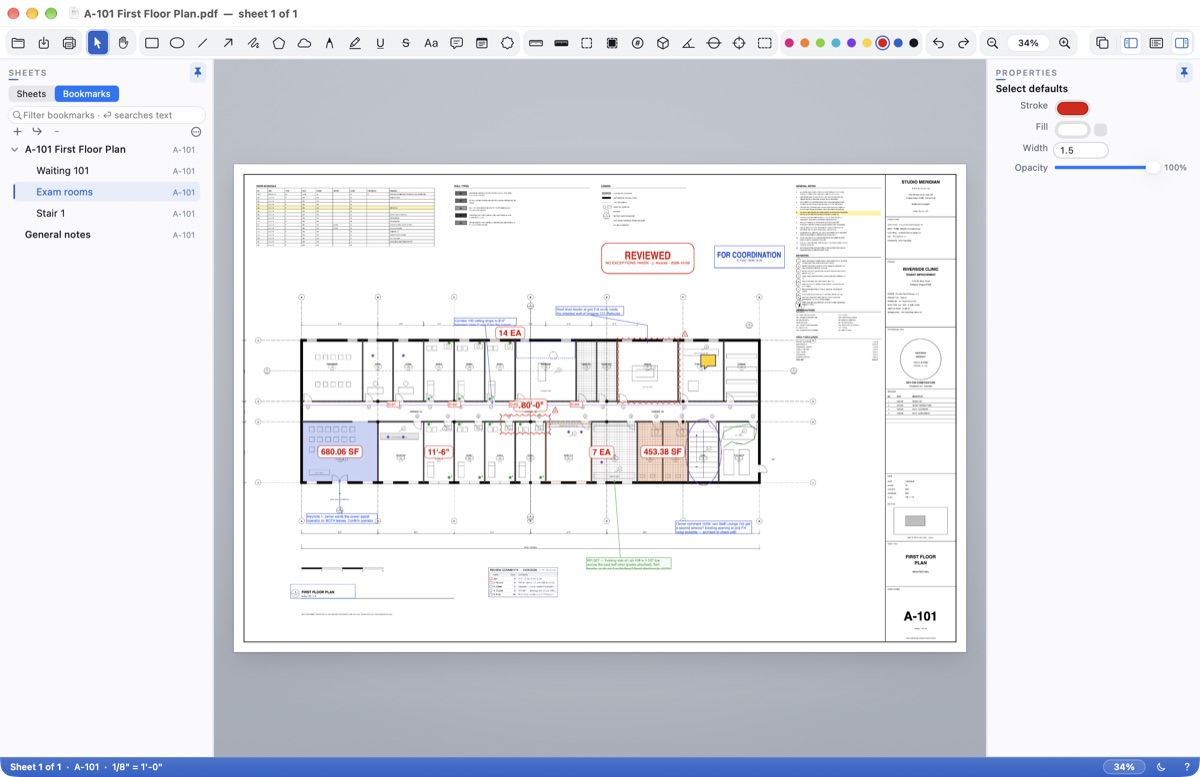Toggle the left sidebar panel

click(x=1131, y=43)
